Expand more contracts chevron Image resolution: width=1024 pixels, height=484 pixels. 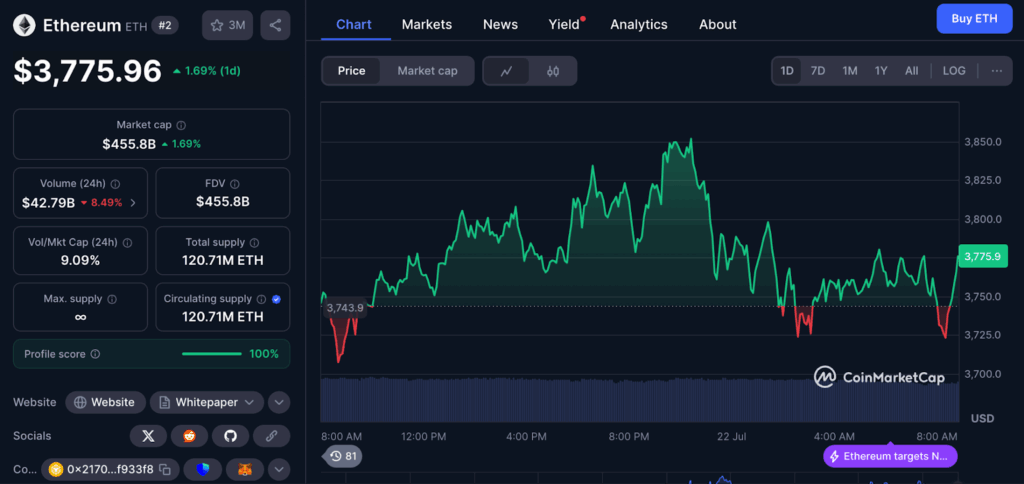click(x=279, y=469)
